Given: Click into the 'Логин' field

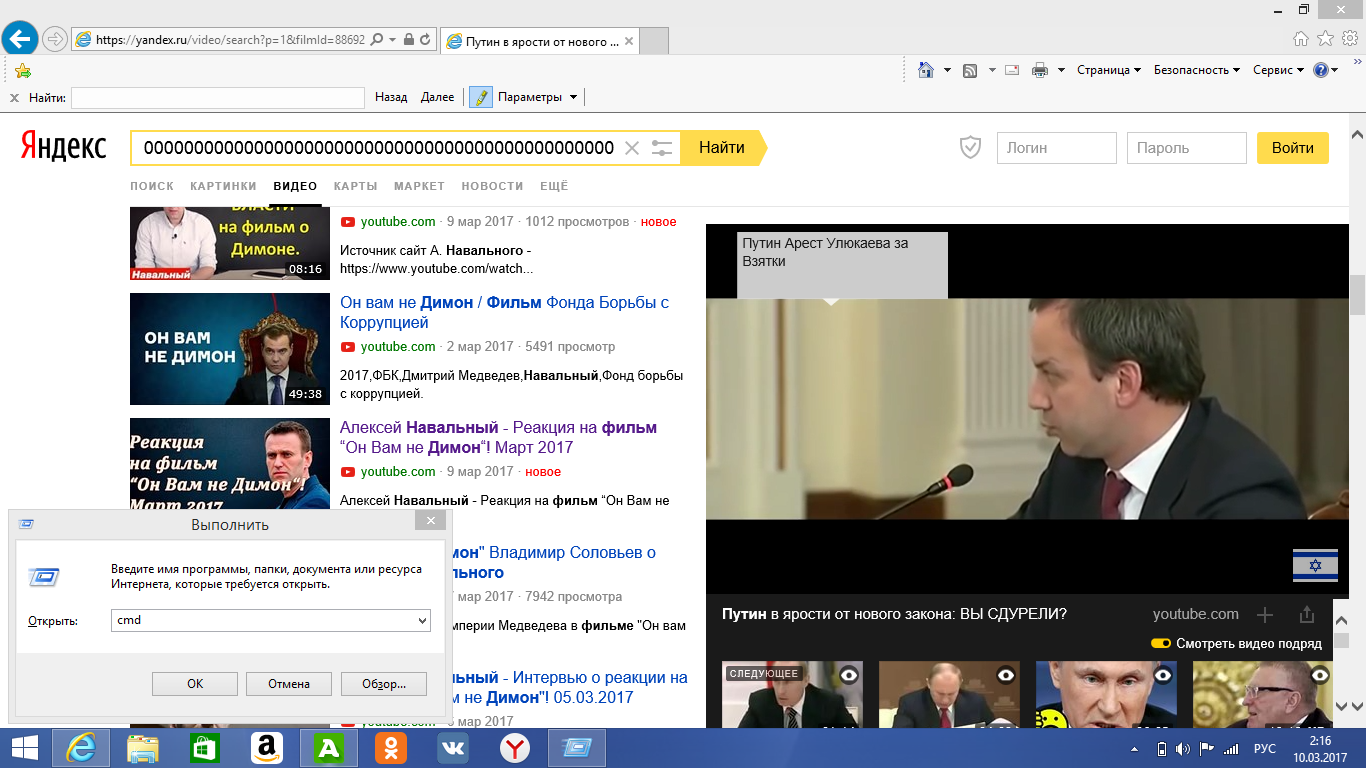Looking at the screenshot, I should (x=1057, y=148).
